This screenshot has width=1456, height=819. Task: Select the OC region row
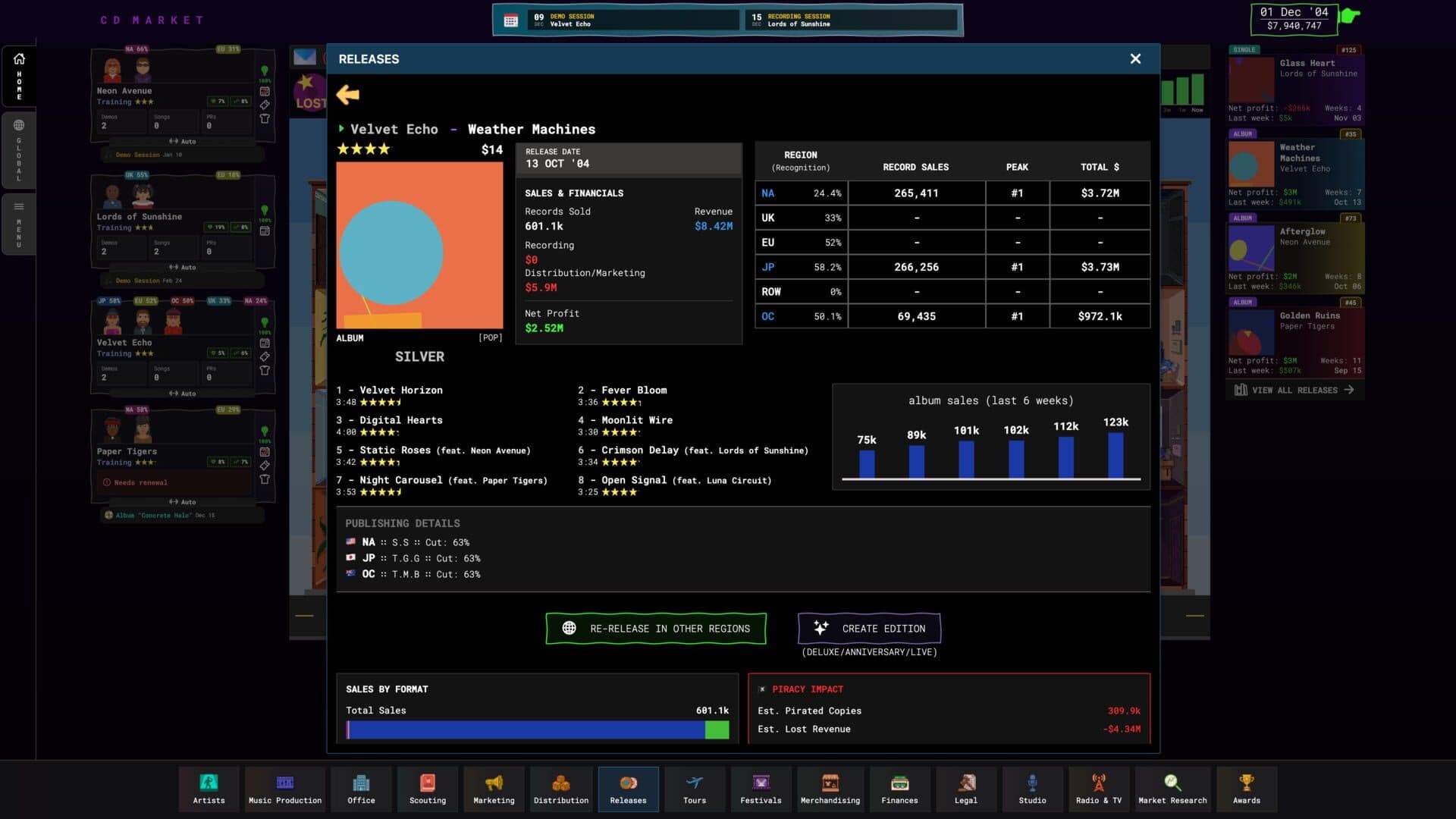(x=952, y=316)
